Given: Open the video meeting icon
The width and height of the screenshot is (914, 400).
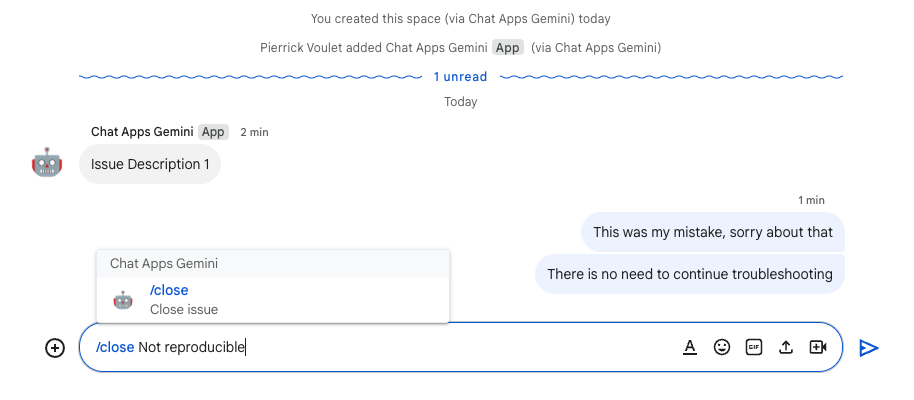Looking at the screenshot, I should (x=818, y=347).
